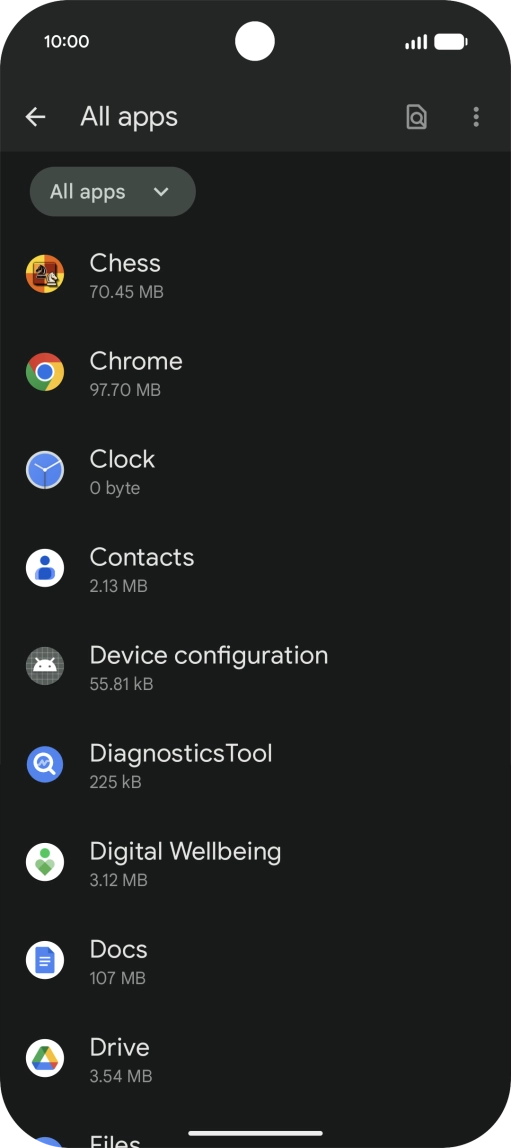Click the Drive app icon
Viewport: 511px width, 1148px height.
45,1059
